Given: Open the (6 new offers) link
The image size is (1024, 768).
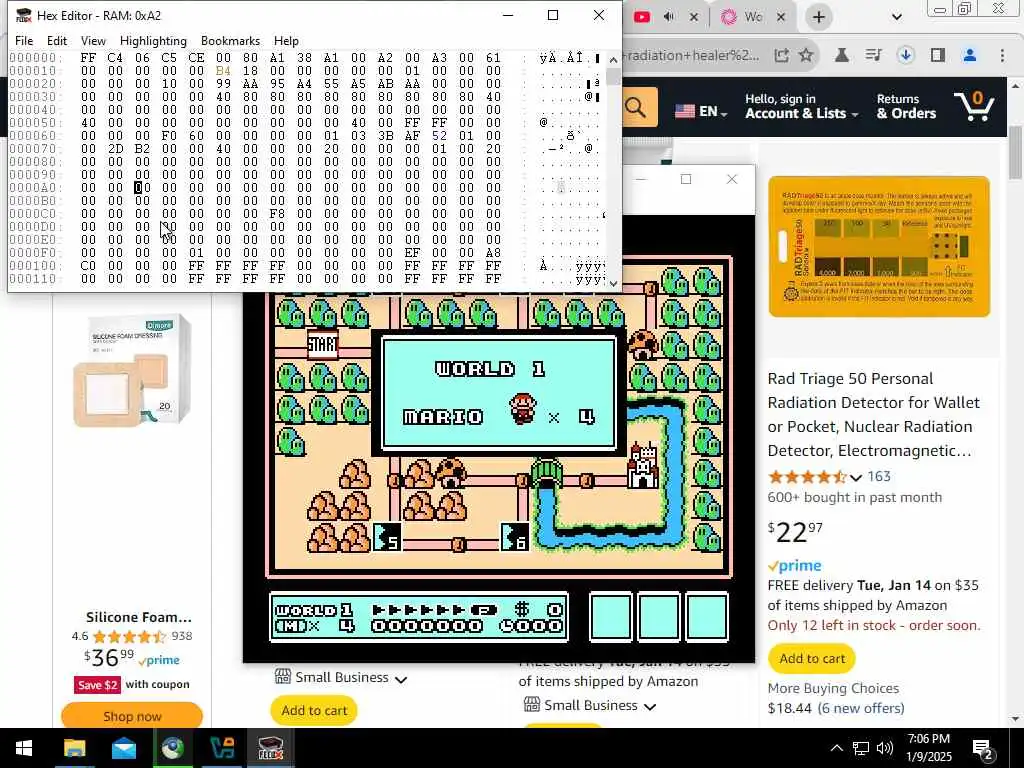Looking at the screenshot, I should click(x=861, y=708).
